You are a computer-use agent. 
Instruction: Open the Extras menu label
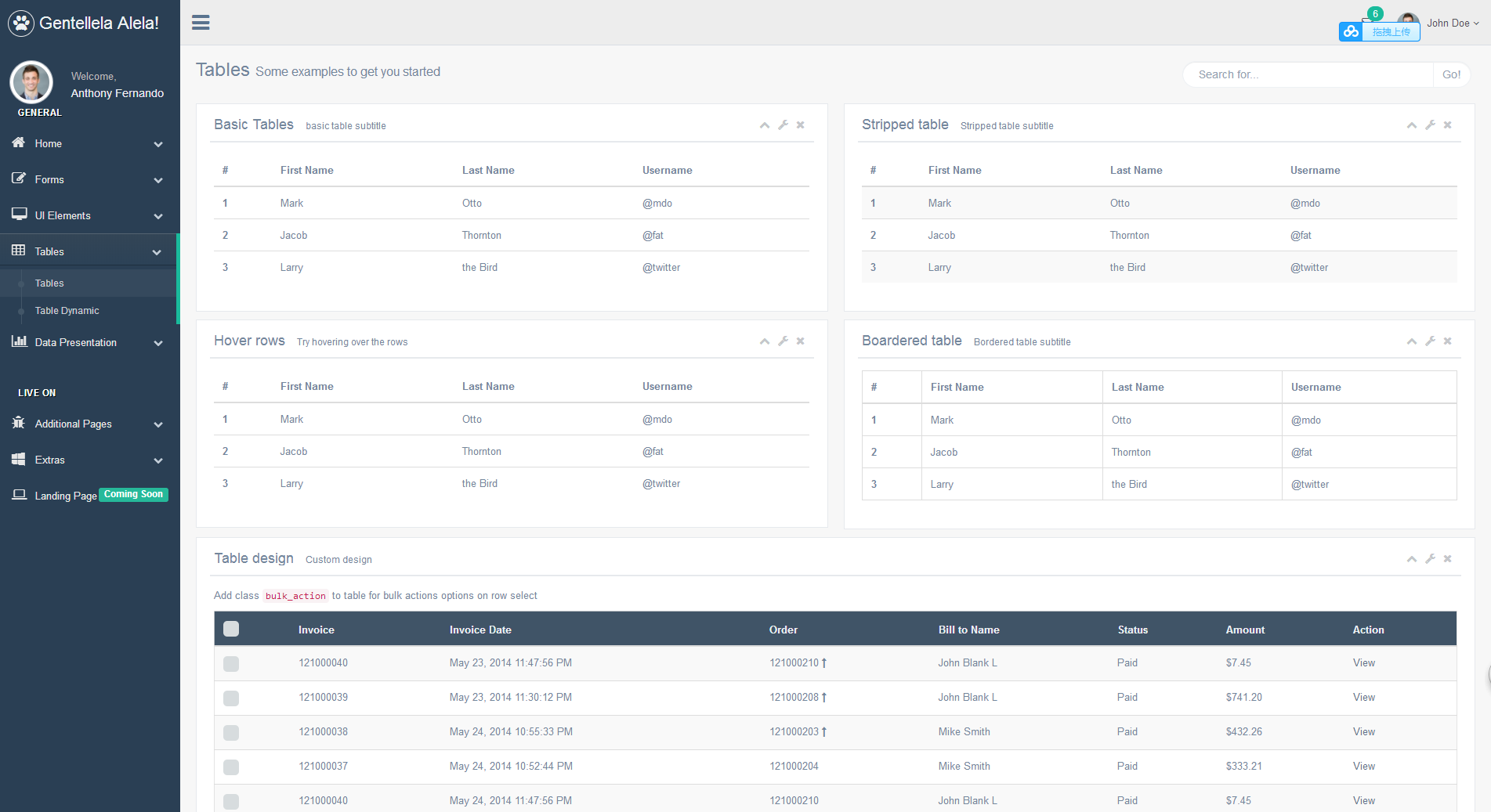tap(49, 460)
